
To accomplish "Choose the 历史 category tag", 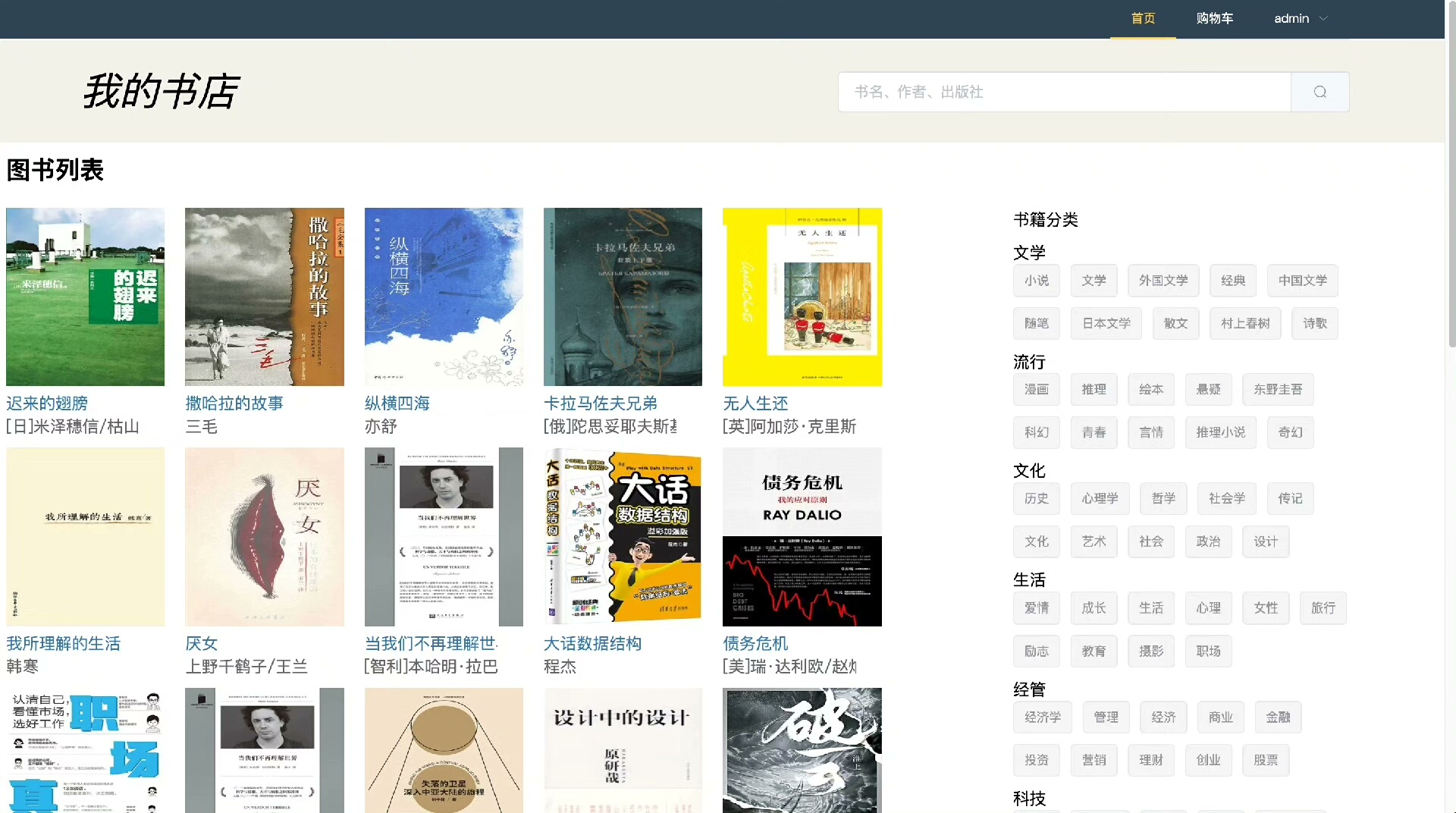I will (x=1037, y=499).
